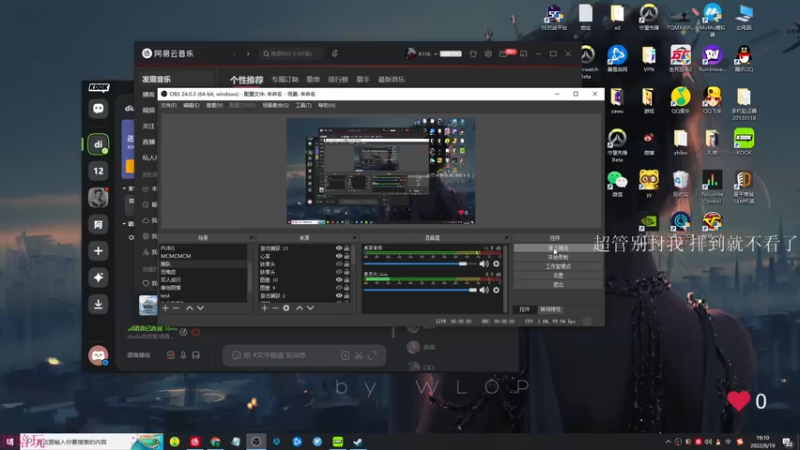
Task: Click the red disconnect voice icon in KOOK
Action: 195,332
